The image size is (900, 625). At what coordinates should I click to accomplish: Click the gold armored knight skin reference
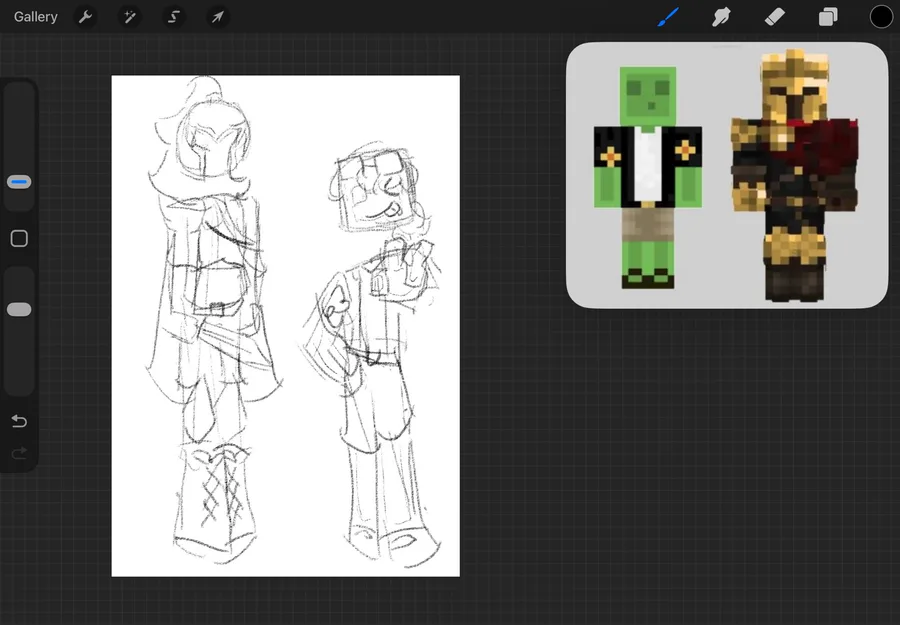point(795,175)
